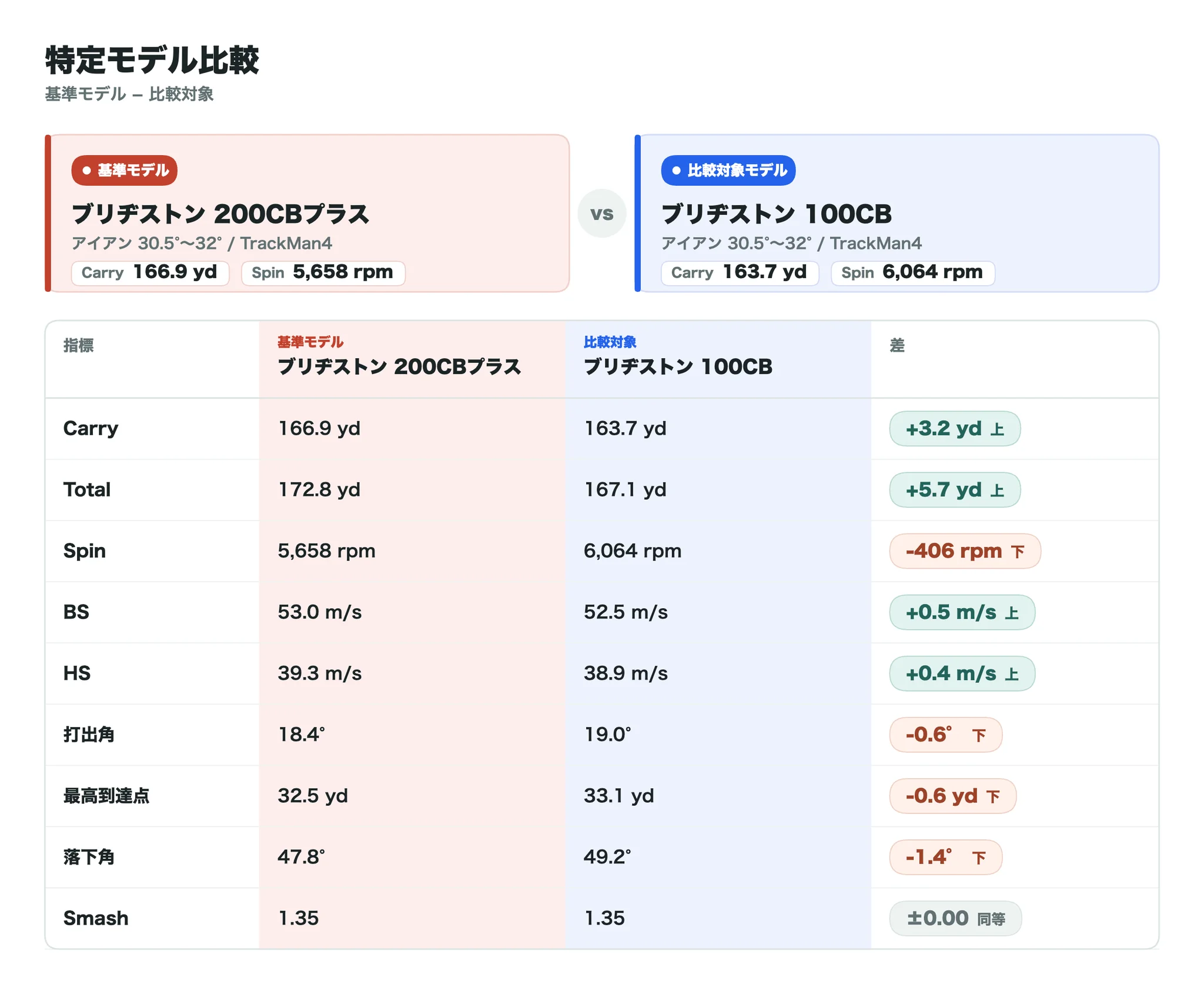Click the 指標 column header
This screenshot has height=994, width=1204.
click(79, 345)
